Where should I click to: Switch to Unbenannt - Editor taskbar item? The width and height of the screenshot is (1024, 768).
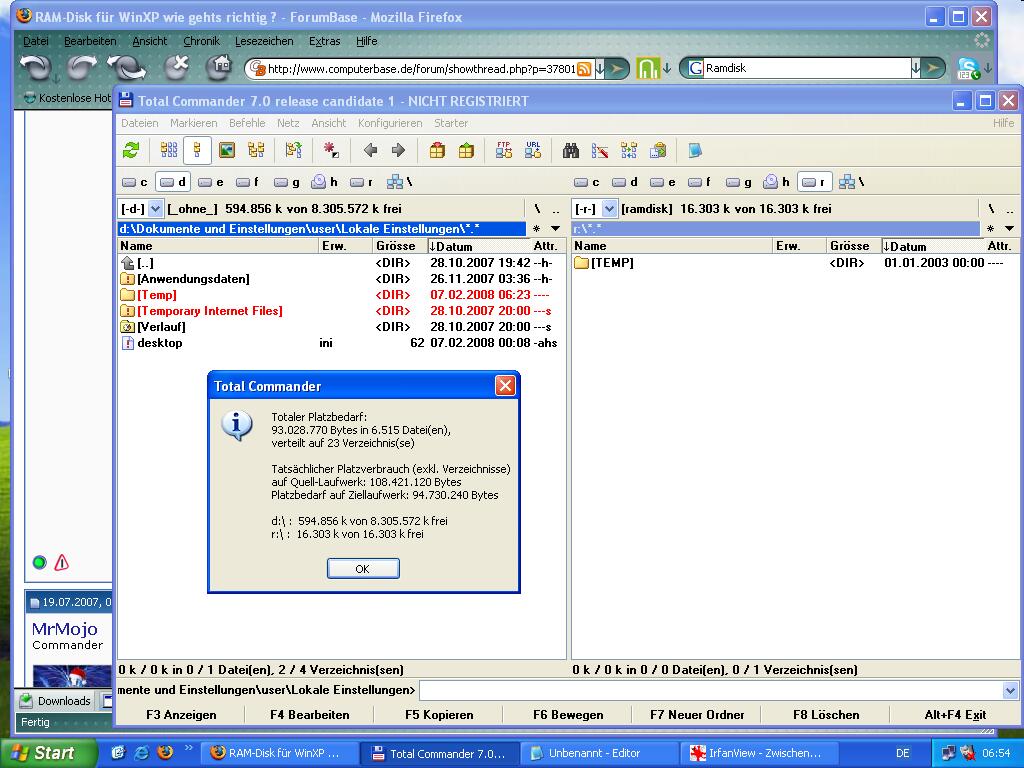[599, 753]
